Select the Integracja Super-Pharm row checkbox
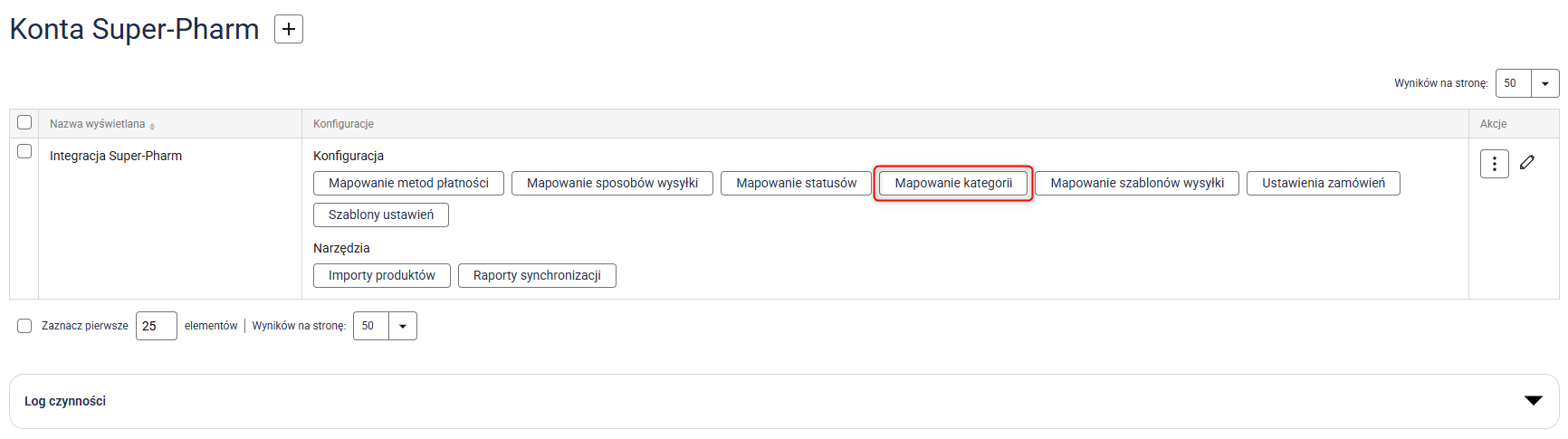This screenshot has width=1568, height=439. pos(24,152)
